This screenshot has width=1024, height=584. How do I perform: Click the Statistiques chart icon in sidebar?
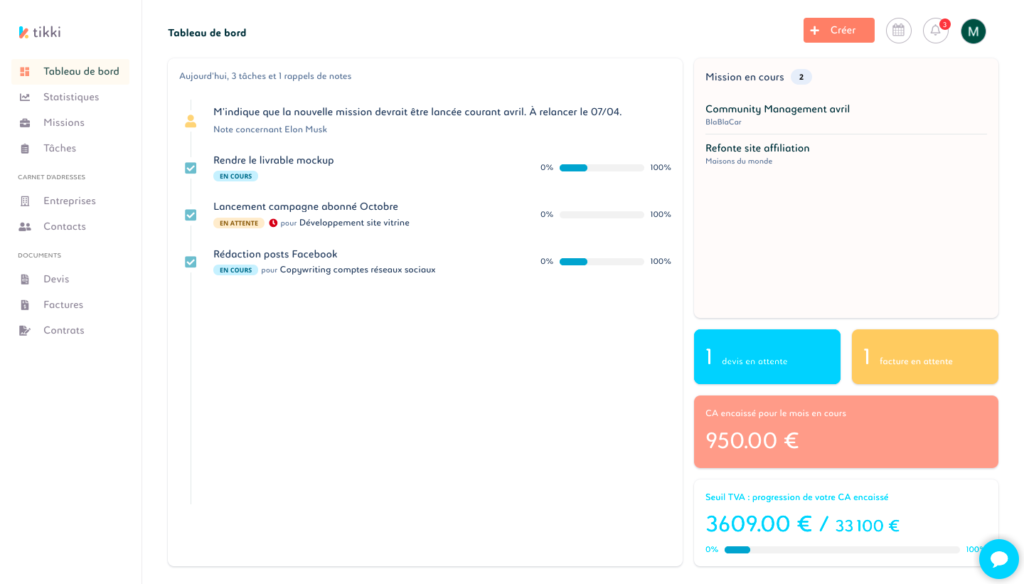pyautogui.click(x=25, y=97)
